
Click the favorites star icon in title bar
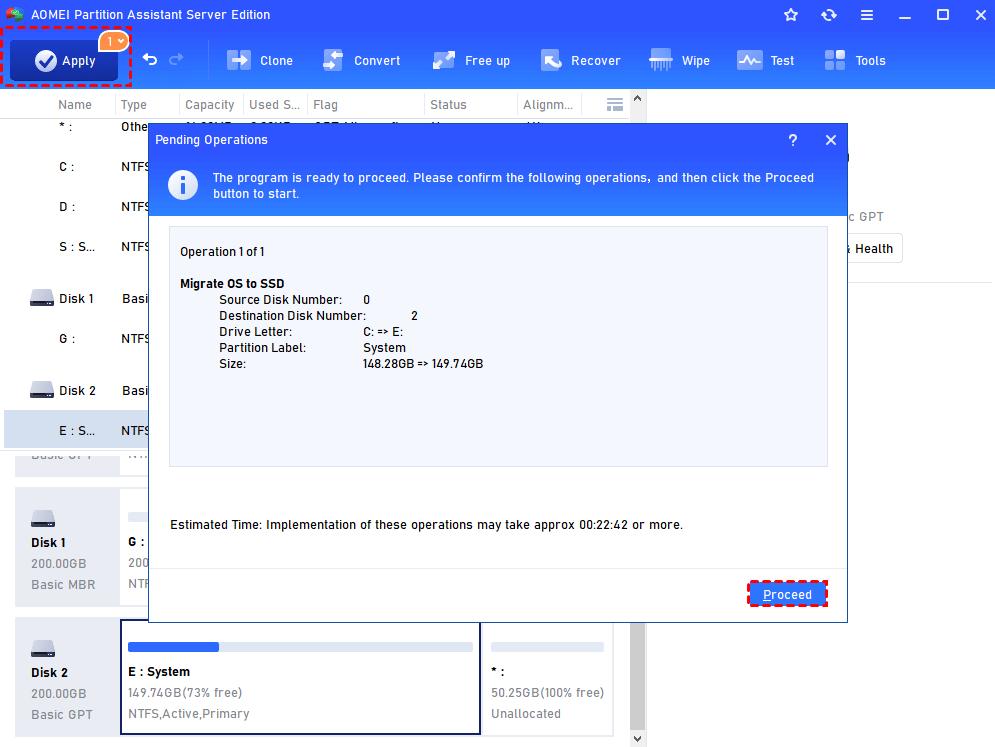click(791, 15)
